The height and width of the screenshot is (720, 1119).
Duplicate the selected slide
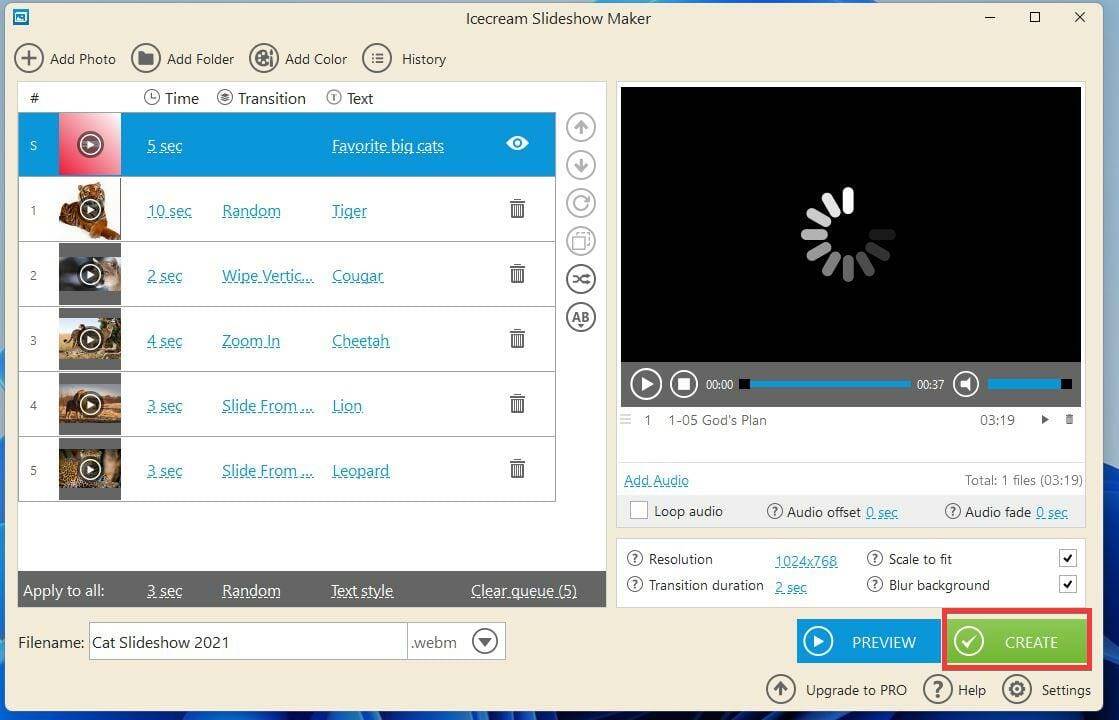click(580, 241)
